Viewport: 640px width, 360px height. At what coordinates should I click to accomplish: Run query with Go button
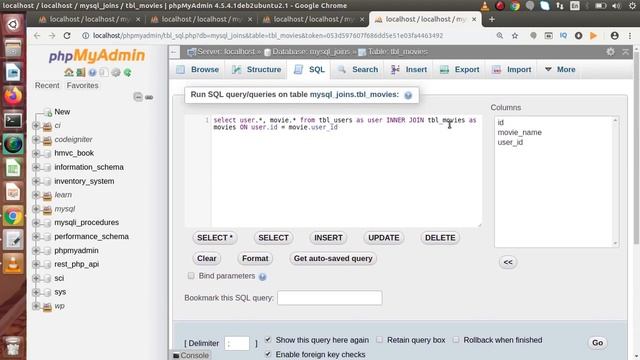597,343
